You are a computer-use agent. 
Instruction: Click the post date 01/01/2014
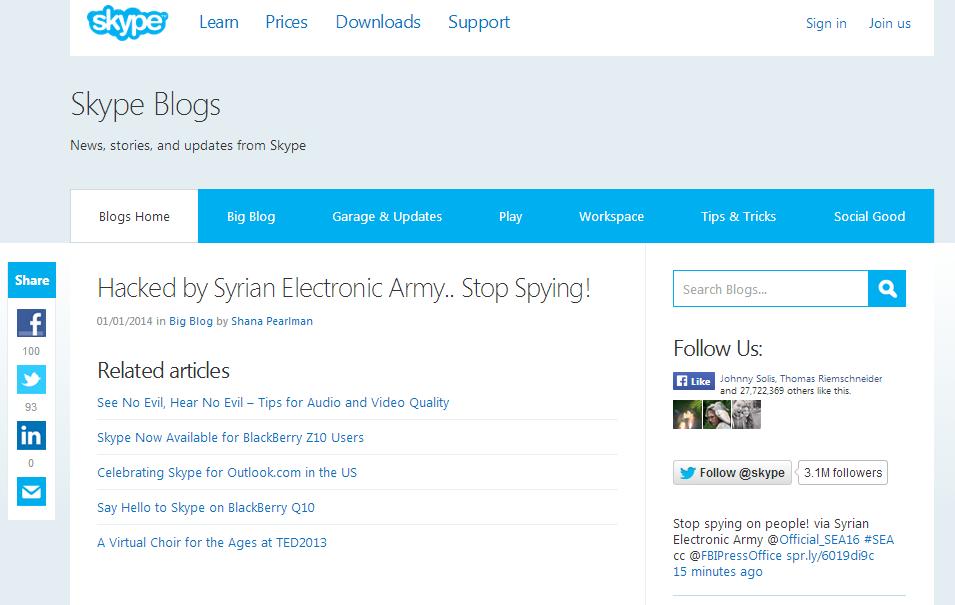click(x=124, y=321)
